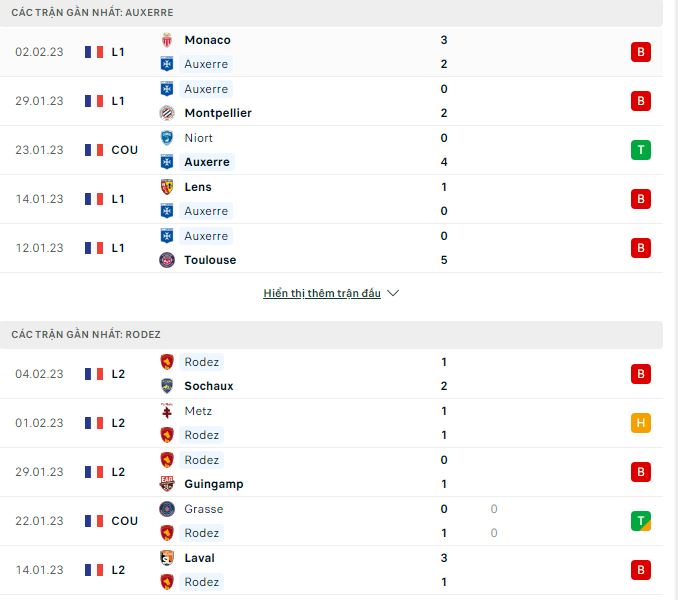Click the French flag in the 04.02.23 row
The height and width of the screenshot is (600, 678).
(x=94, y=374)
